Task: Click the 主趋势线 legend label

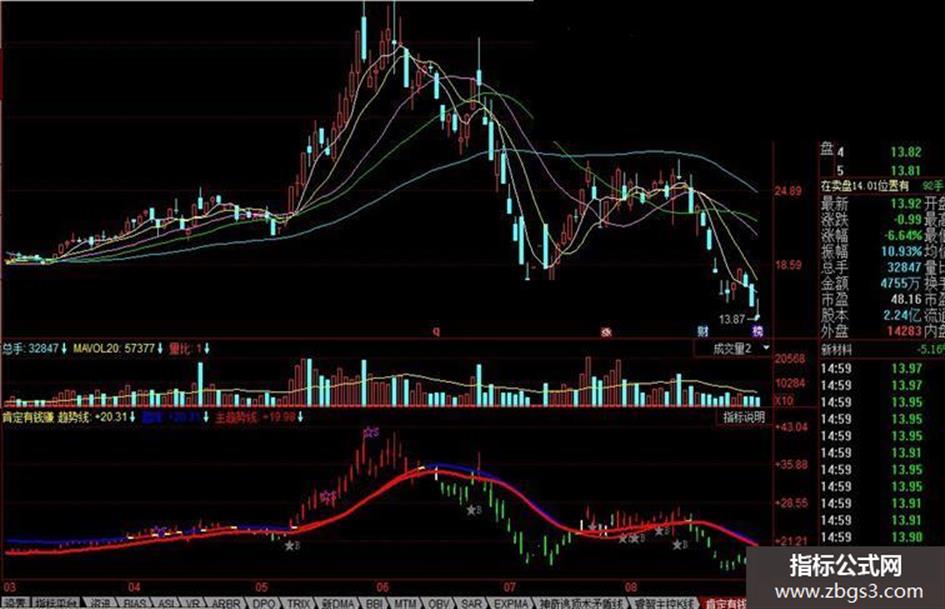Action: (236, 417)
